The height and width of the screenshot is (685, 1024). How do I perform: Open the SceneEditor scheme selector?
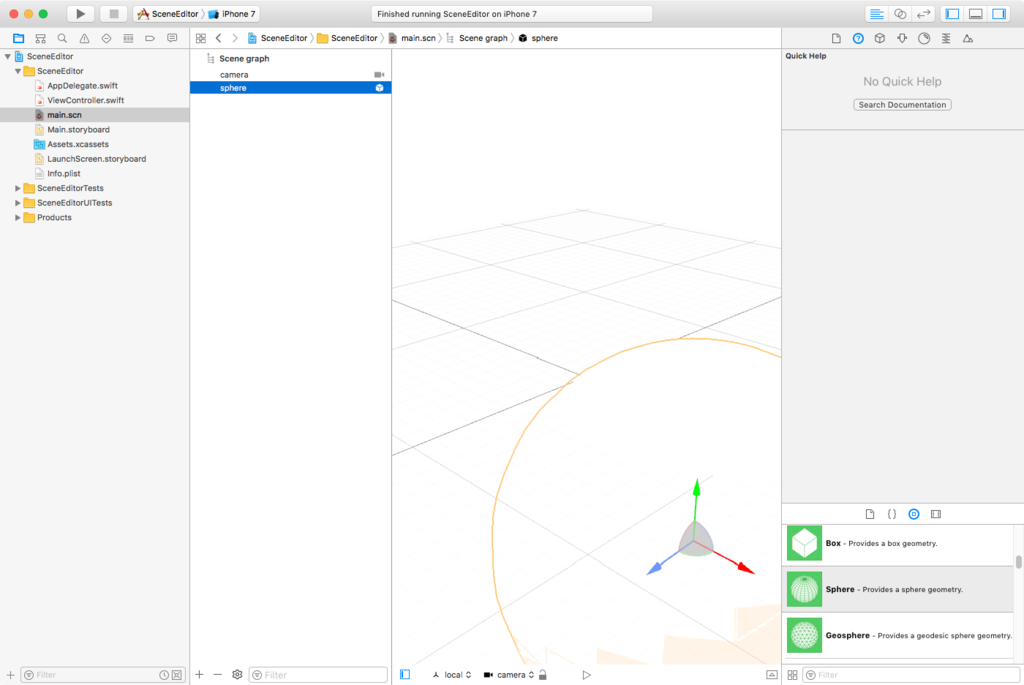click(x=168, y=14)
